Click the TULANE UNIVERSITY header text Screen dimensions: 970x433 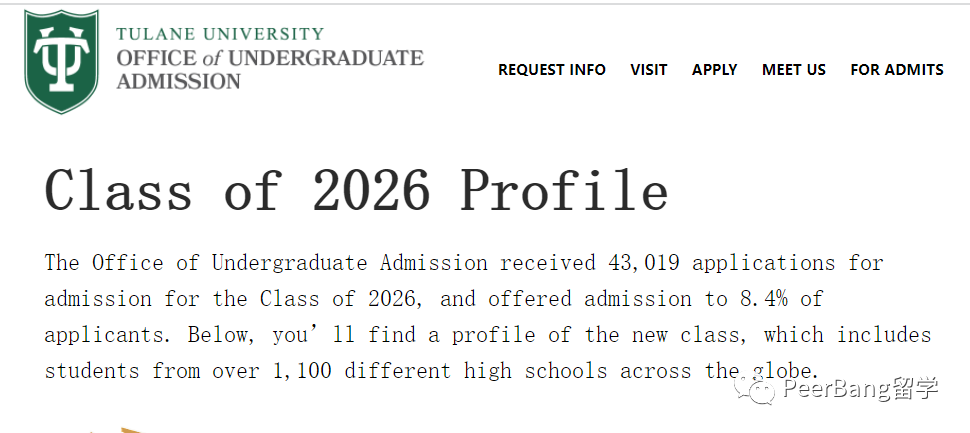[x=220, y=33]
